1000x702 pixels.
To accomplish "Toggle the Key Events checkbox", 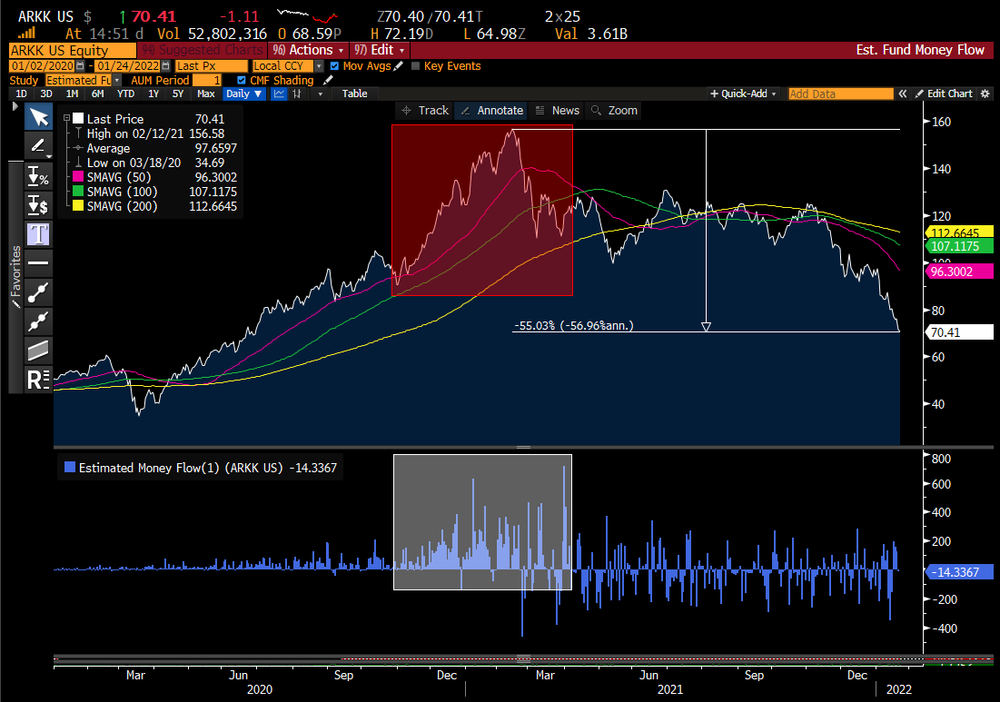I will click(416, 66).
